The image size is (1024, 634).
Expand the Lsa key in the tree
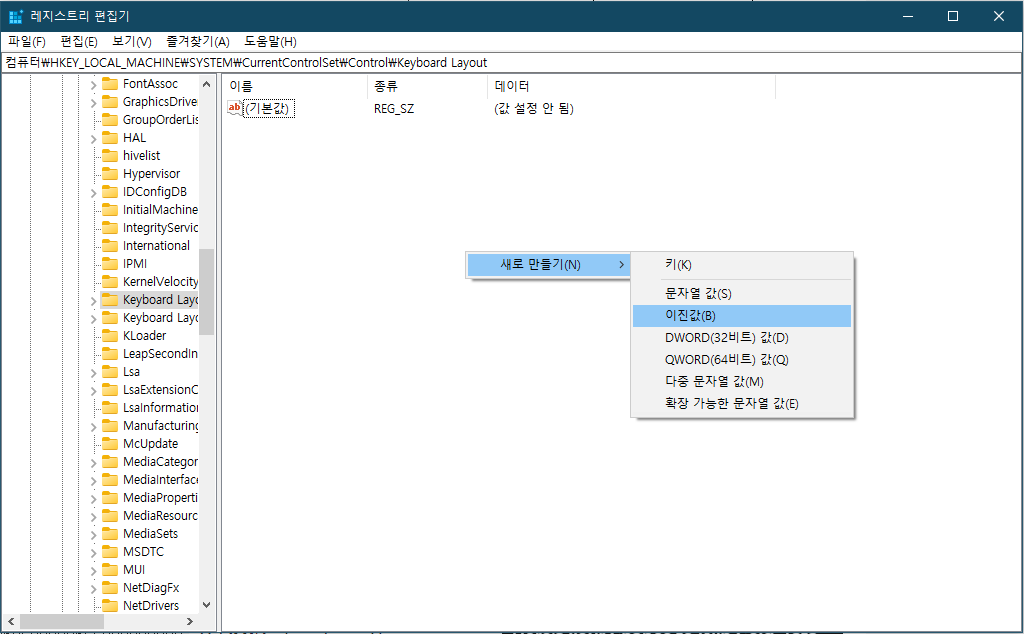tap(94, 371)
